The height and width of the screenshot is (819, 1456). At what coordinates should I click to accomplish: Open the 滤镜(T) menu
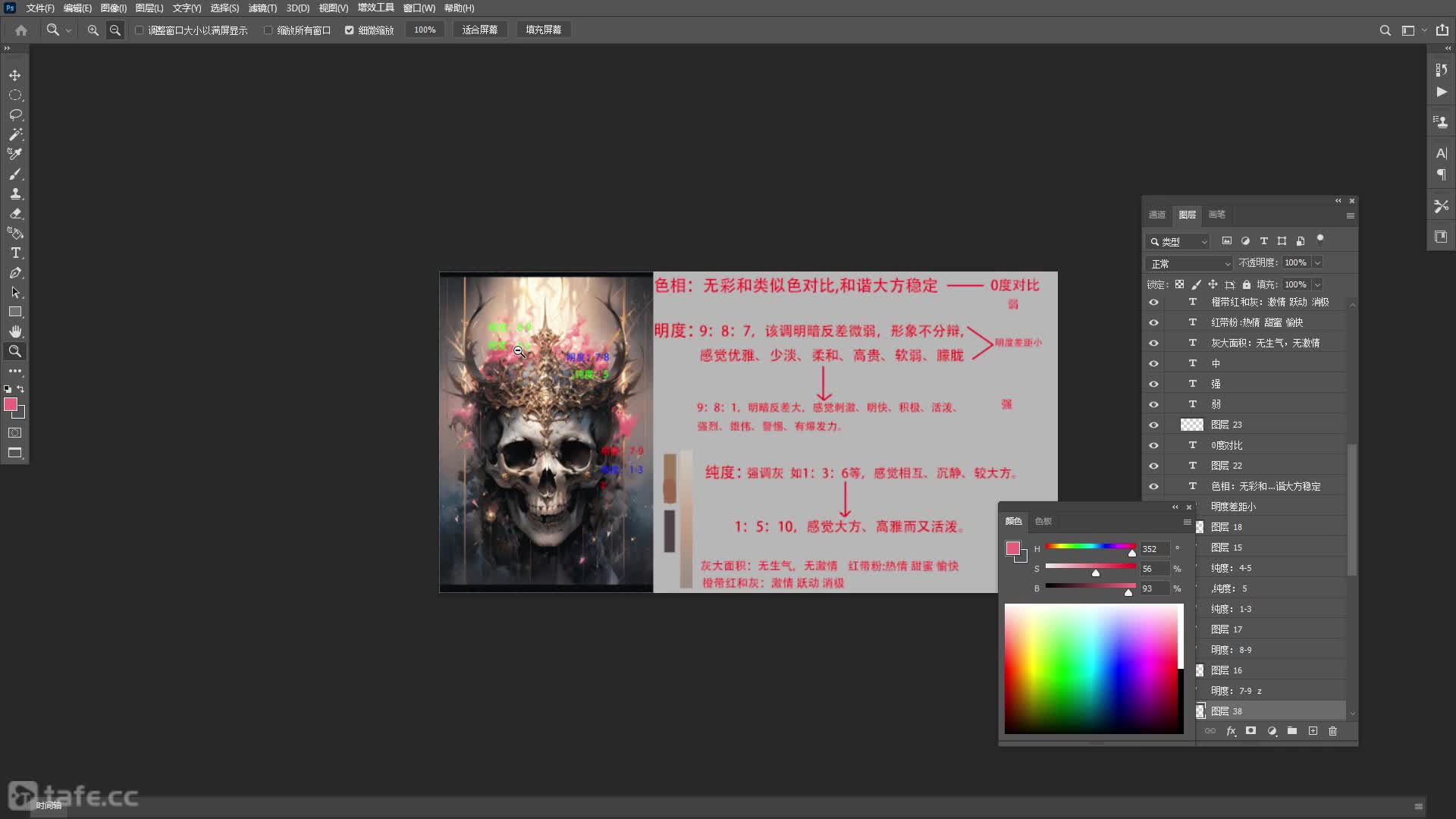click(262, 8)
